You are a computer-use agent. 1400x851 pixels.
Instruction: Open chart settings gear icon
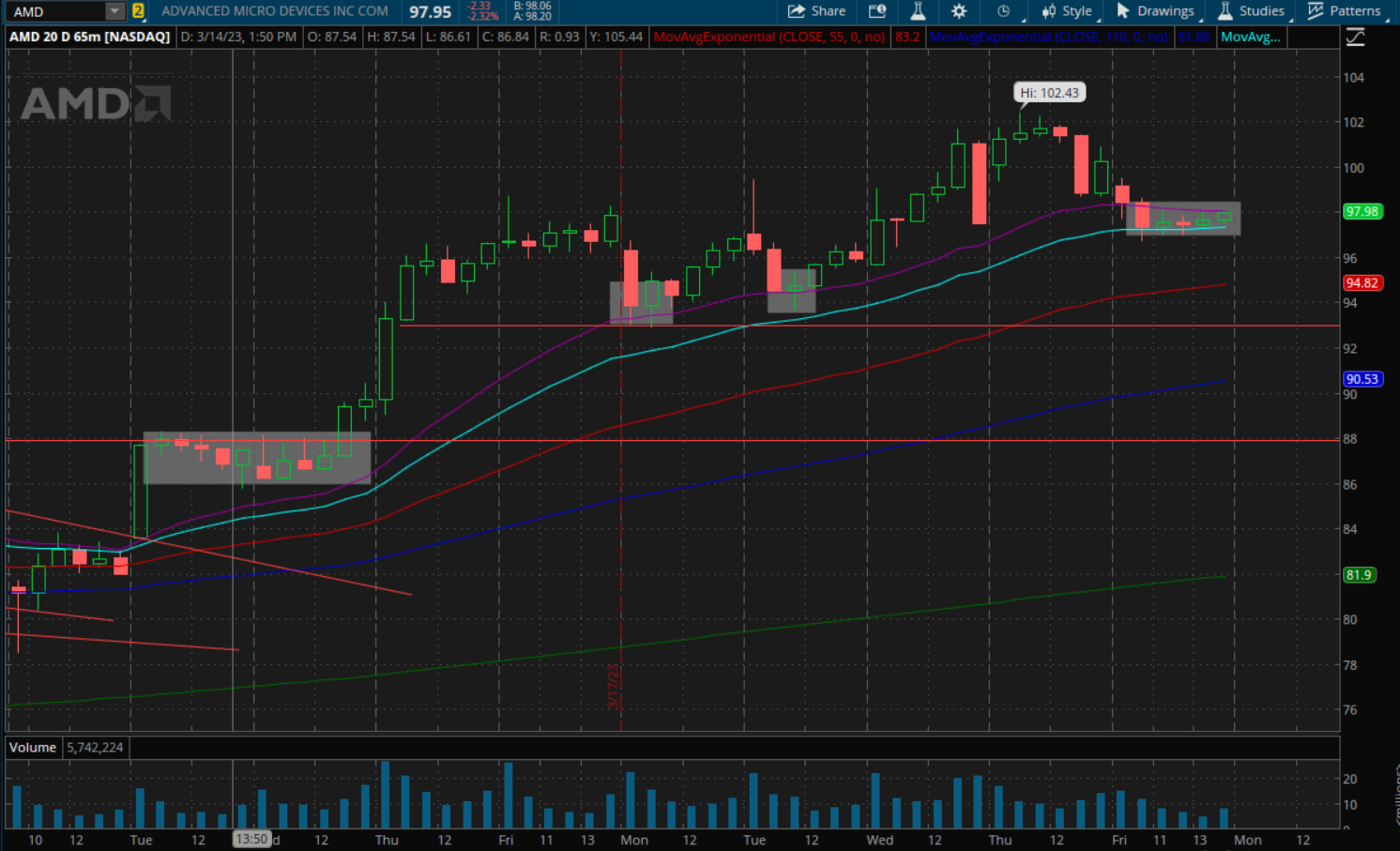[x=958, y=11]
